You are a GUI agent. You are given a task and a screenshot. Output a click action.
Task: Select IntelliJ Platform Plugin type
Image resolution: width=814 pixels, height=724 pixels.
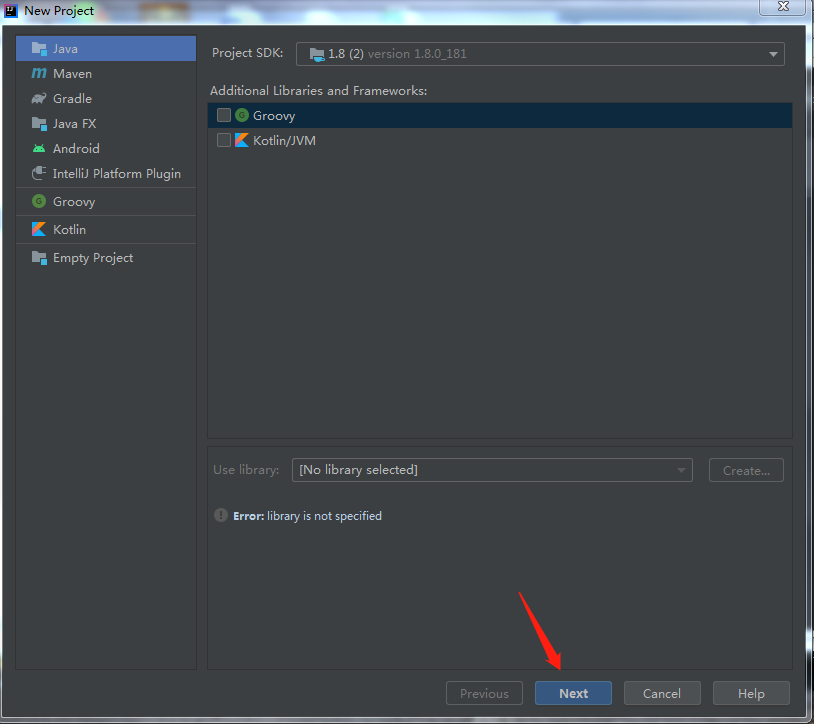106,173
